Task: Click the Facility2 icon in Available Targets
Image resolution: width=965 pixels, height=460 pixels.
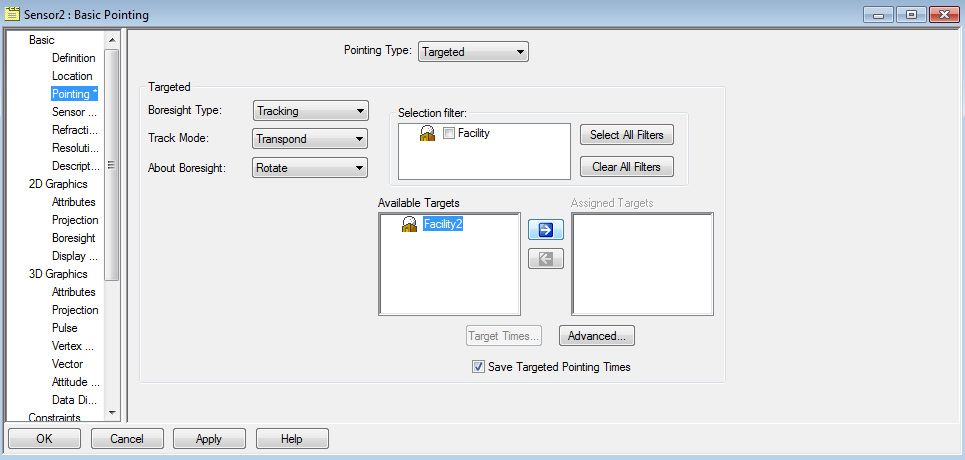Action: pos(409,224)
